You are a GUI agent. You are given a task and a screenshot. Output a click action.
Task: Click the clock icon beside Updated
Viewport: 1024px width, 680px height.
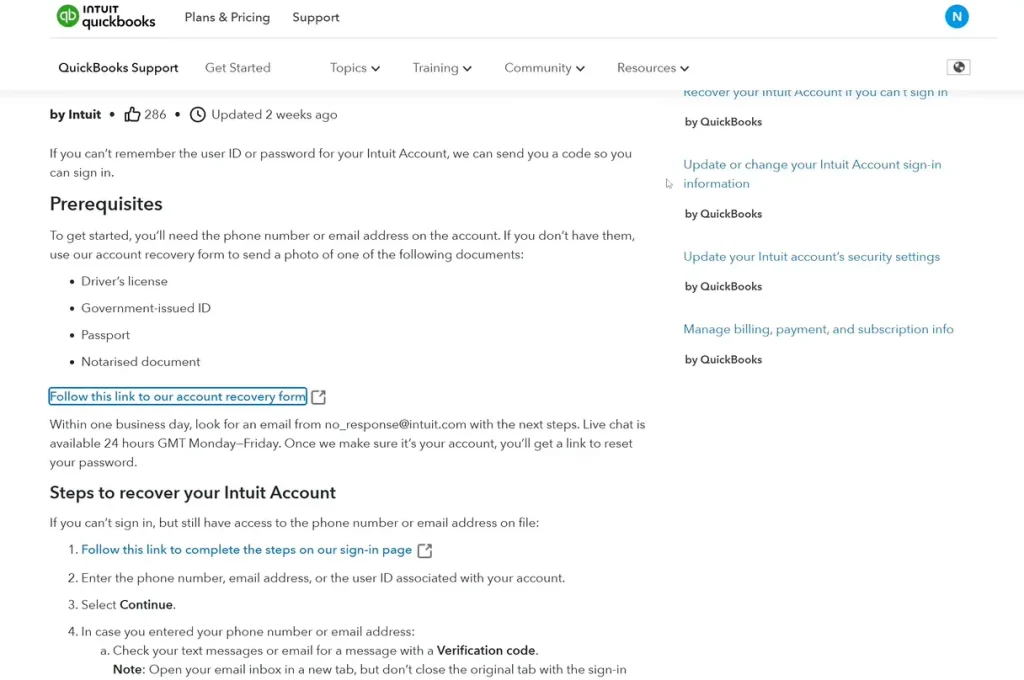coord(197,114)
